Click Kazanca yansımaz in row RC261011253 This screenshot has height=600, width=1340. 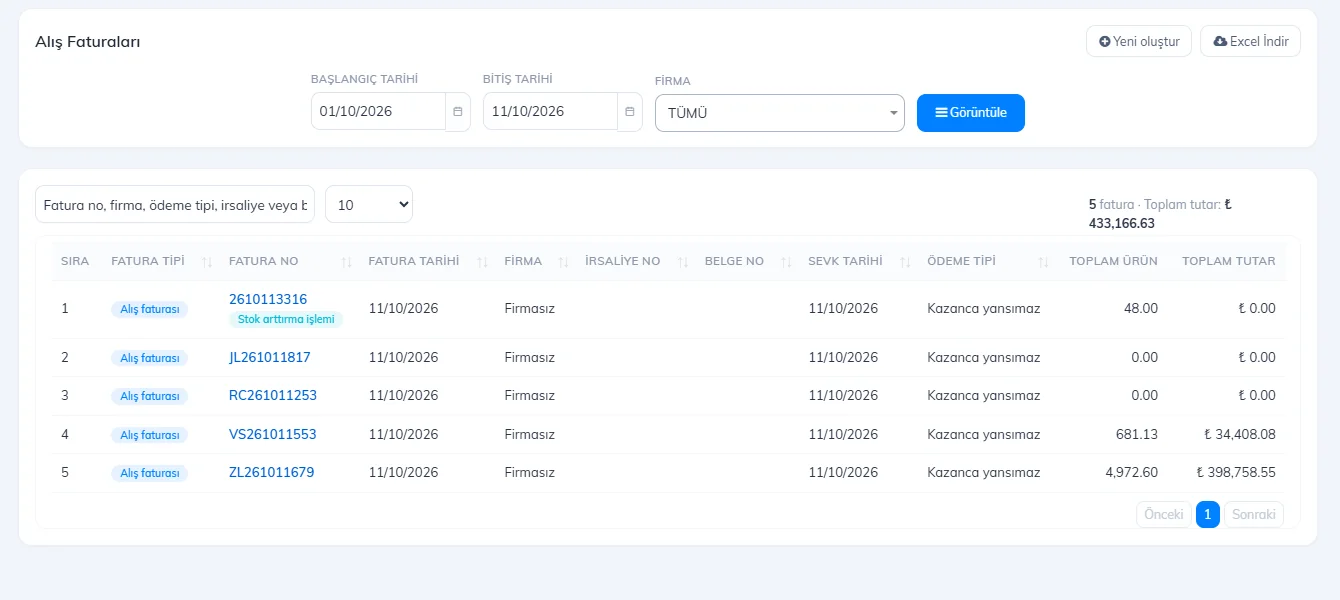point(984,395)
